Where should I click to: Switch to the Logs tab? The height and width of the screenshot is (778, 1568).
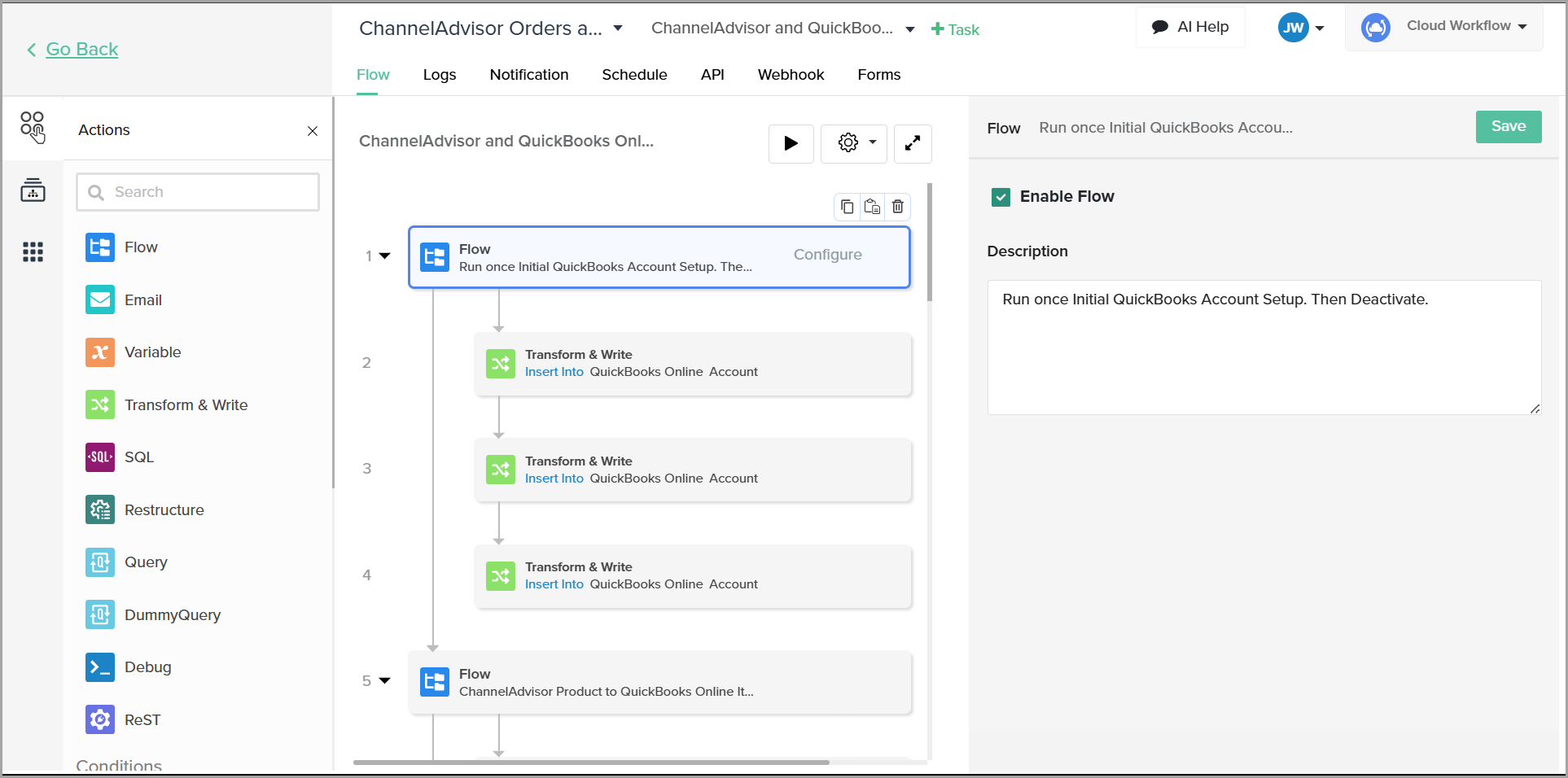439,75
